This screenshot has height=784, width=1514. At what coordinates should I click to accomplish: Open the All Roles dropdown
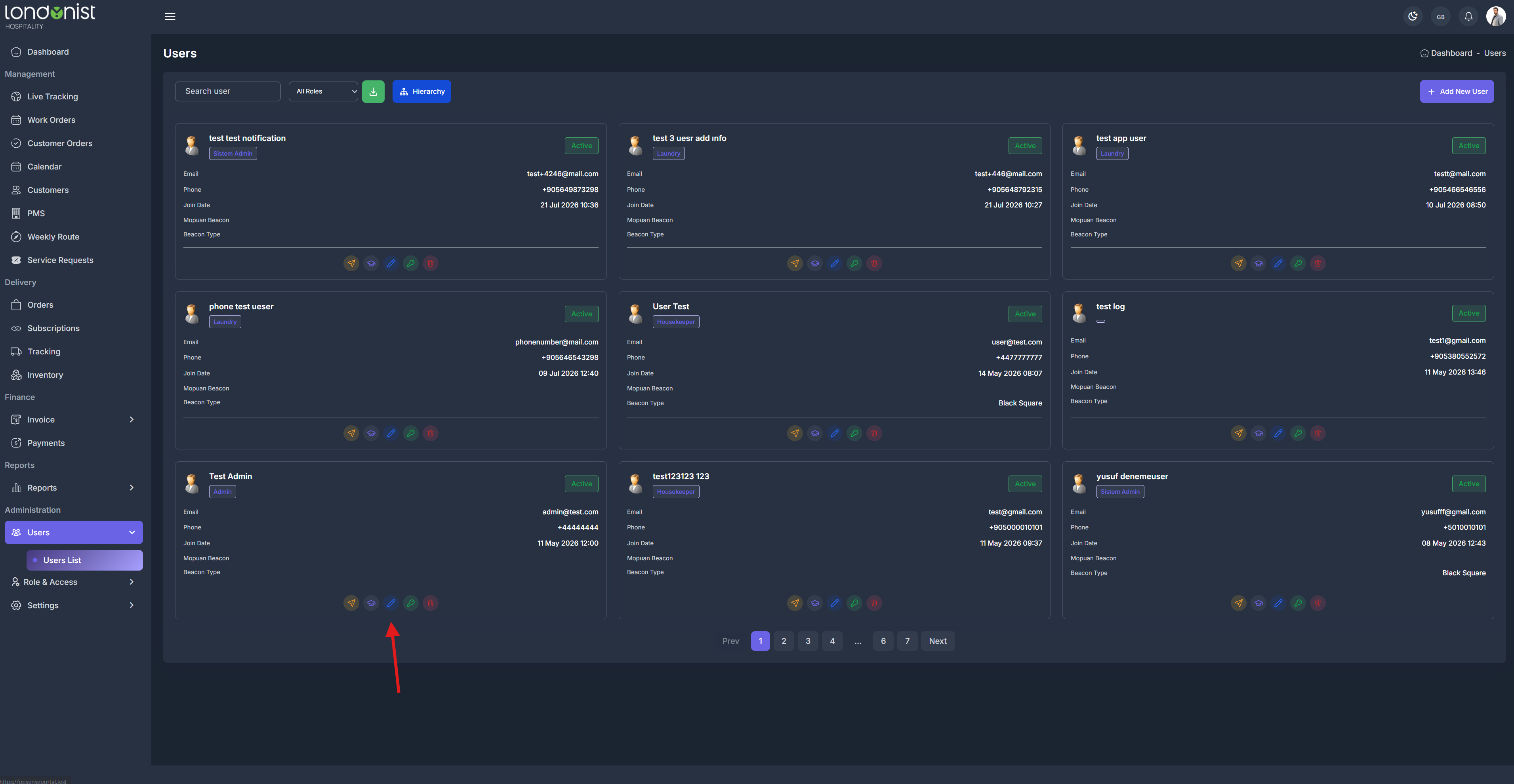323,91
